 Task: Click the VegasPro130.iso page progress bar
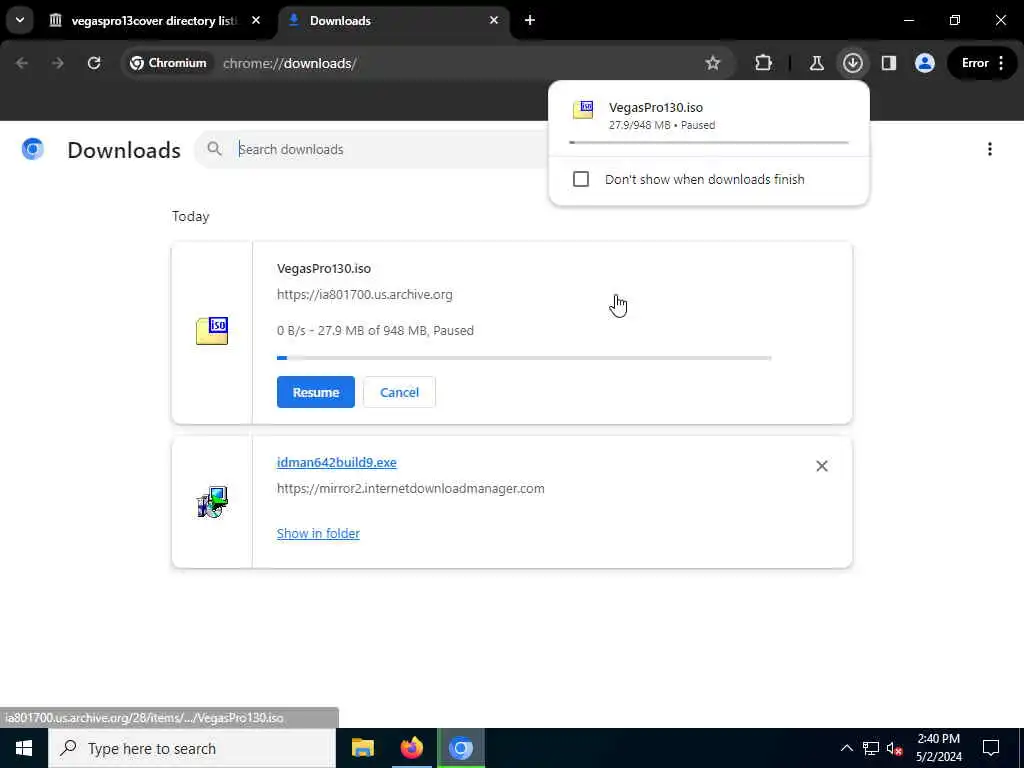(524, 358)
